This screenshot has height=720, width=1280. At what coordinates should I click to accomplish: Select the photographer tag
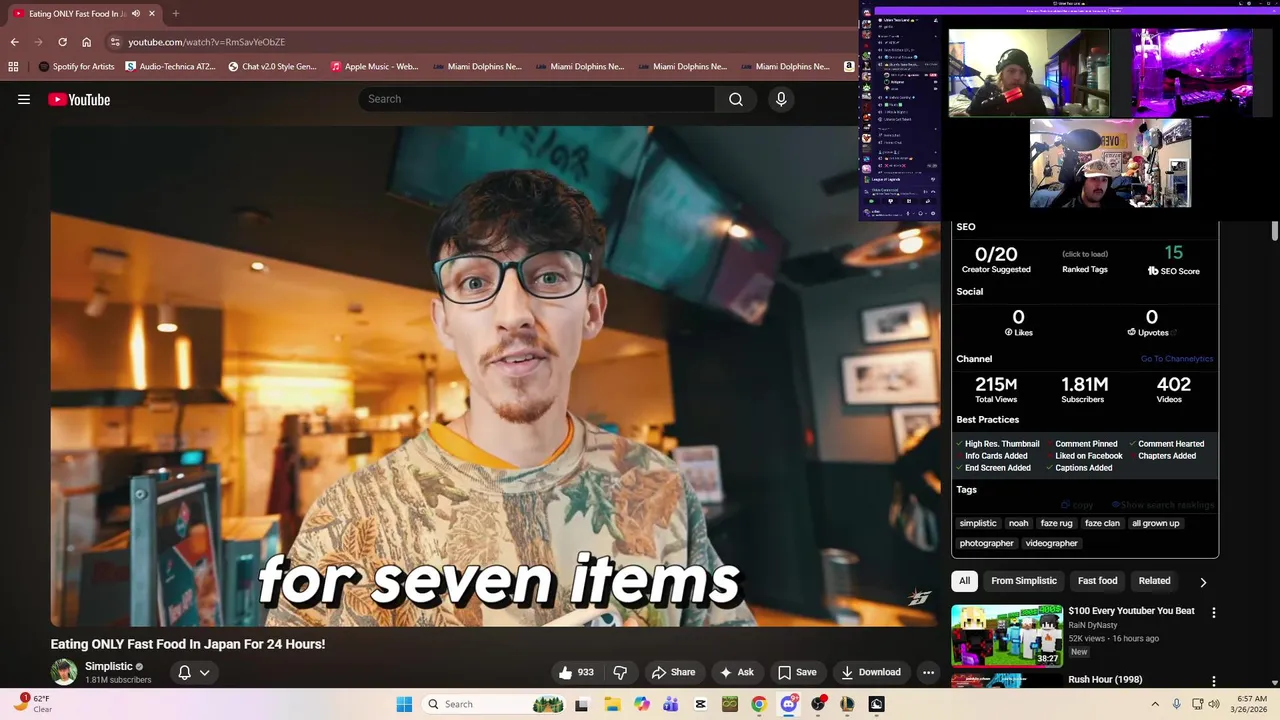click(987, 543)
